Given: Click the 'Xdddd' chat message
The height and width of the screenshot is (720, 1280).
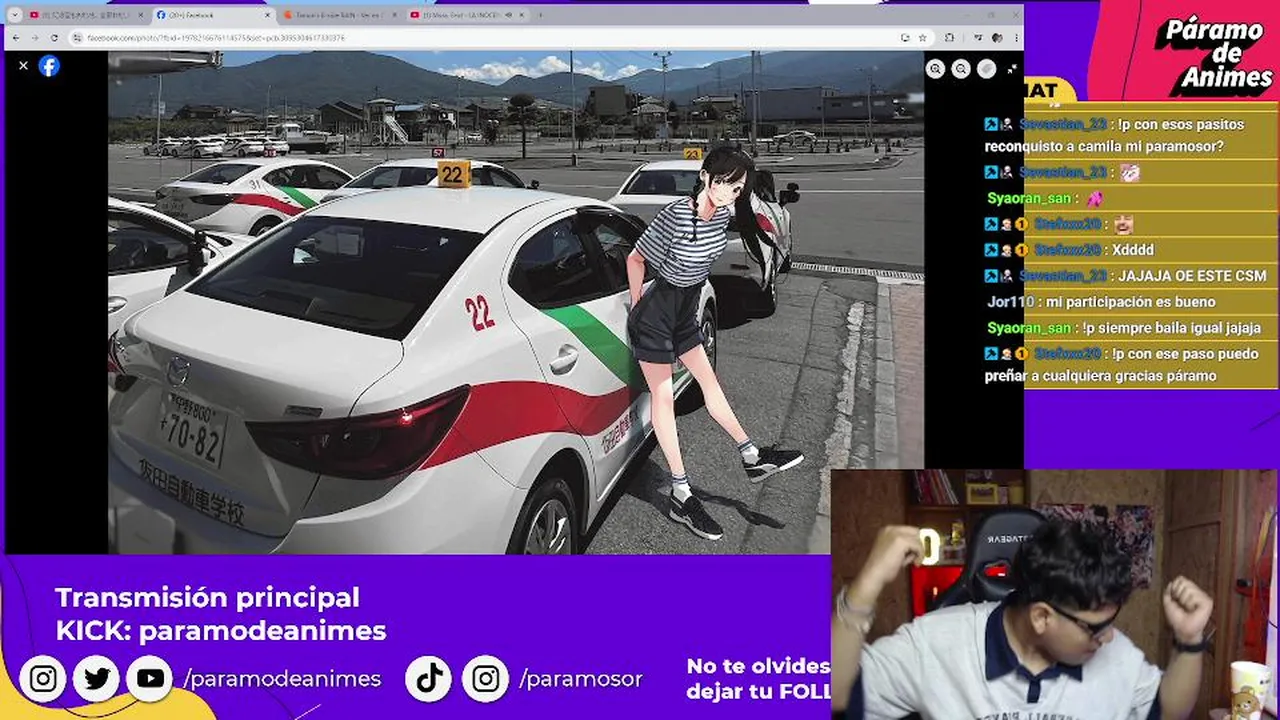Looking at the screenshot, I should [1133, 250].
